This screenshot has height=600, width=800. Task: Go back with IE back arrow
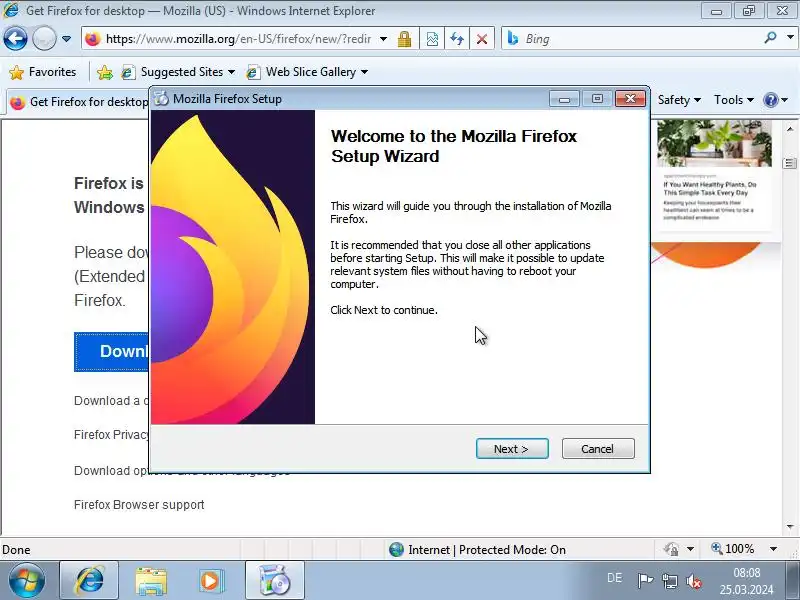15,38
